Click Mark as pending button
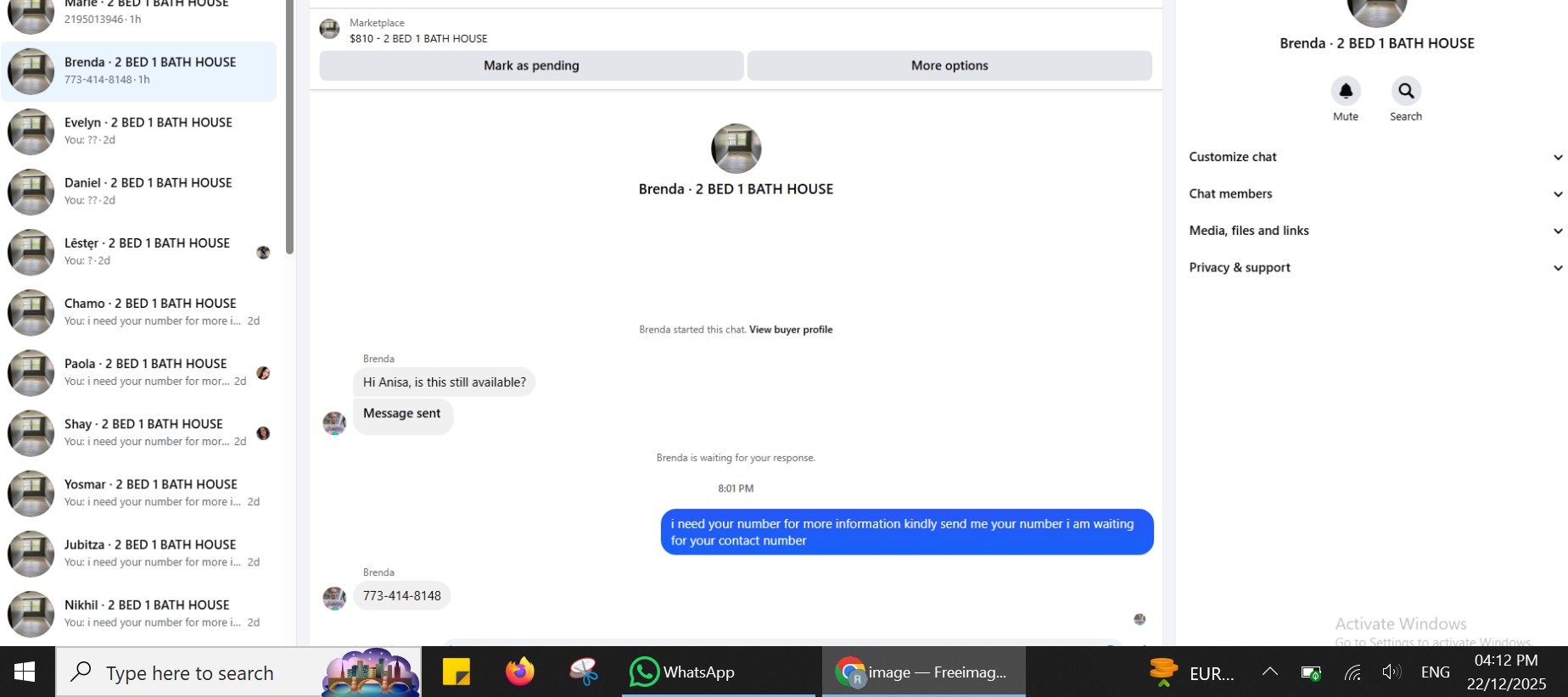1568x697 pixels. tap(531, 65)
